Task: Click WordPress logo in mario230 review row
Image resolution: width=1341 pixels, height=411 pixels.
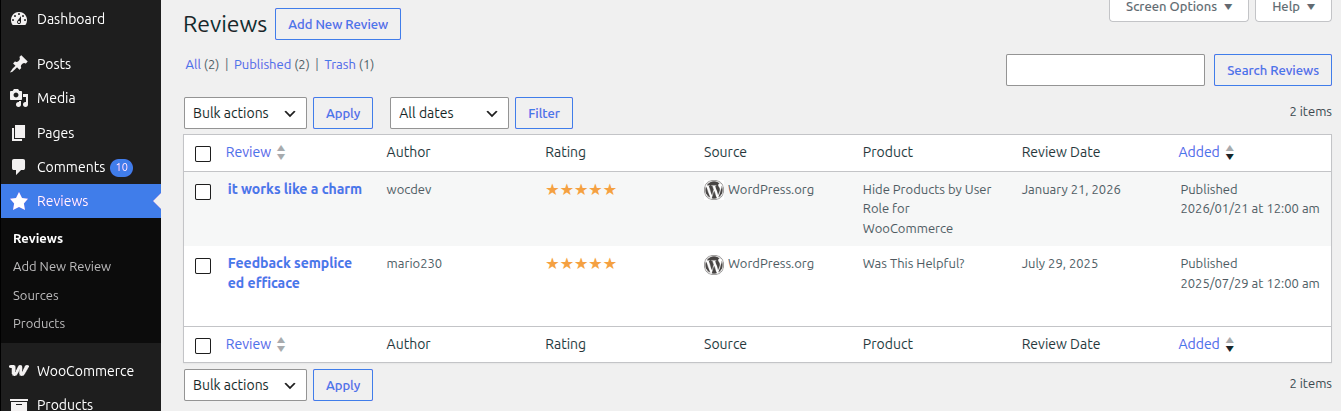Action: [714, 265]
